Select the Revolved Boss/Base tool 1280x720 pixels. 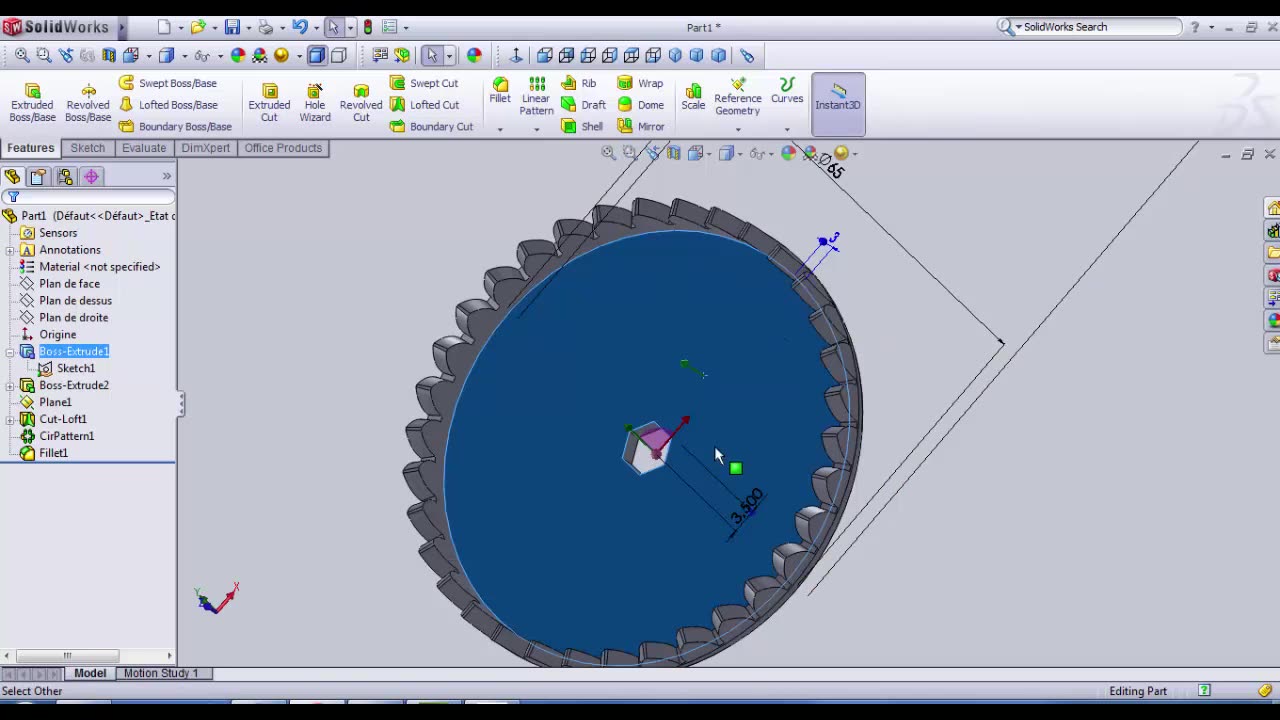88,103
